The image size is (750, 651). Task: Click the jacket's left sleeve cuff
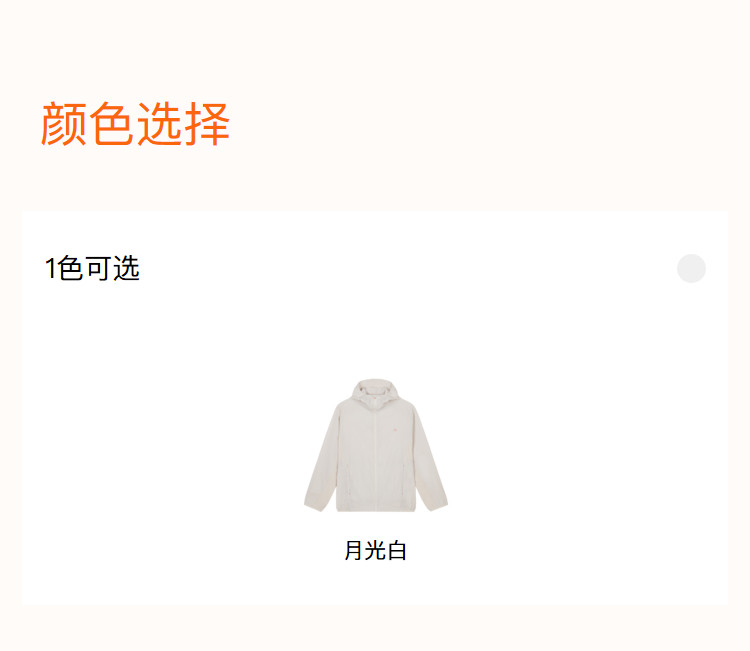pos(315,505)
